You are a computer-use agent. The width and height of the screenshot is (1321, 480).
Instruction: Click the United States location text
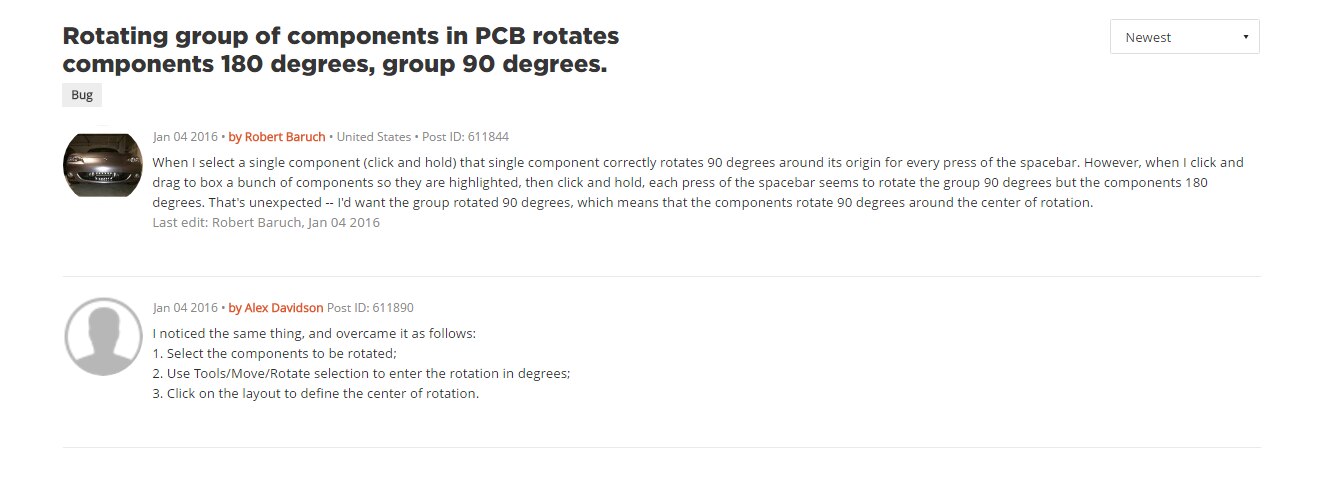click(373, 137)
